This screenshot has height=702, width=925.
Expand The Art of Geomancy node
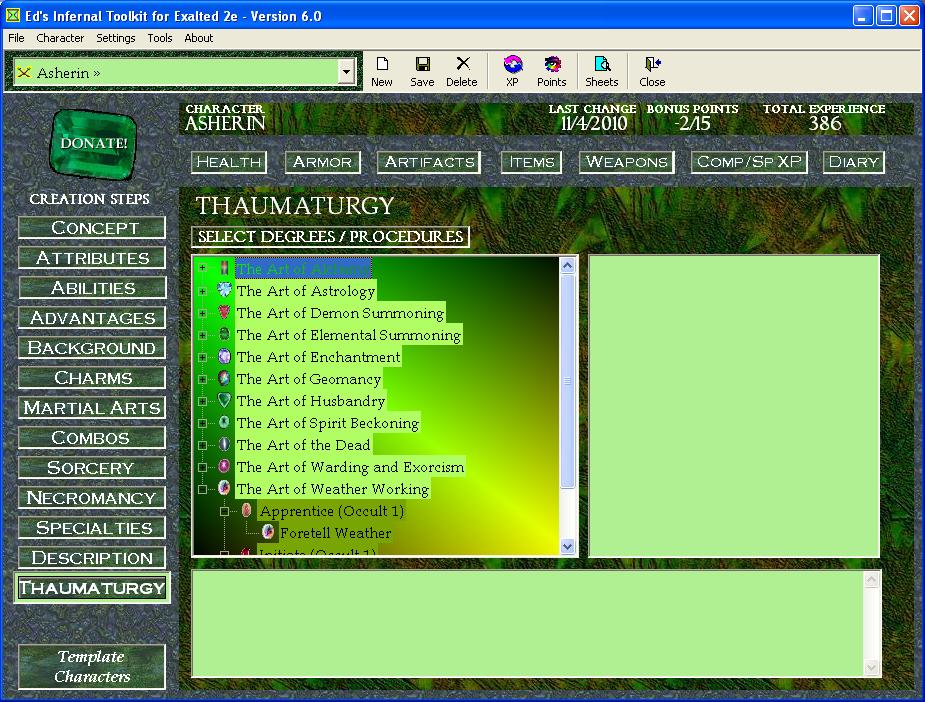[203, 379]
